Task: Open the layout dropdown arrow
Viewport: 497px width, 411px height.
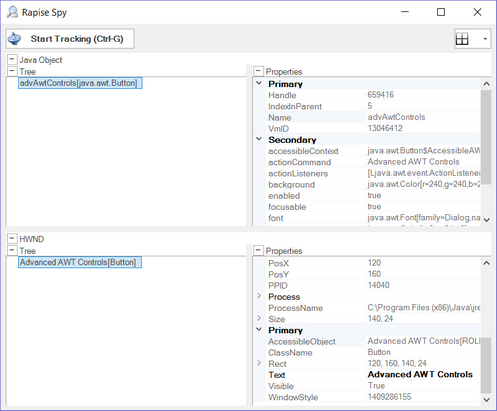Action: pos(485,39)
